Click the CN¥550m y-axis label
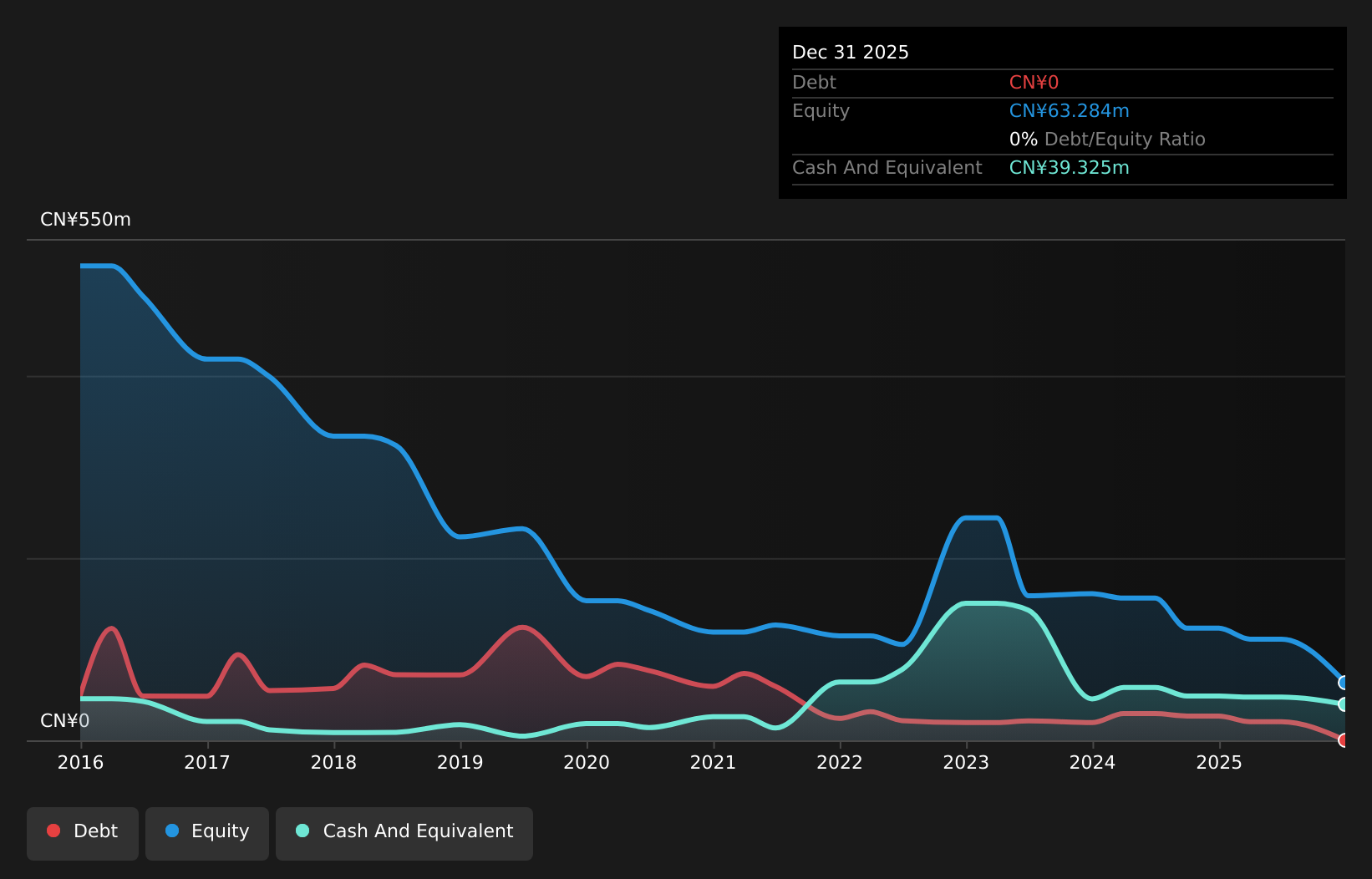Viewport: 1372px width, 879px height. pos(85,220)
